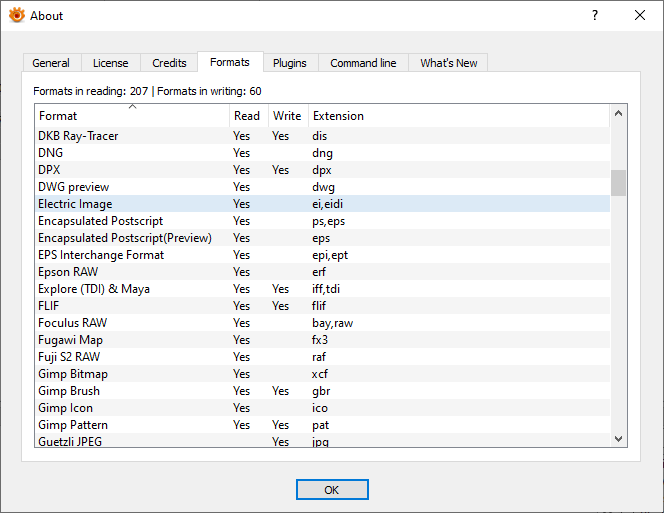Select the Encapsulated Postscript(Preview) row
The image size is (664, 513).
pyautogui.click(x=323, y=238)
